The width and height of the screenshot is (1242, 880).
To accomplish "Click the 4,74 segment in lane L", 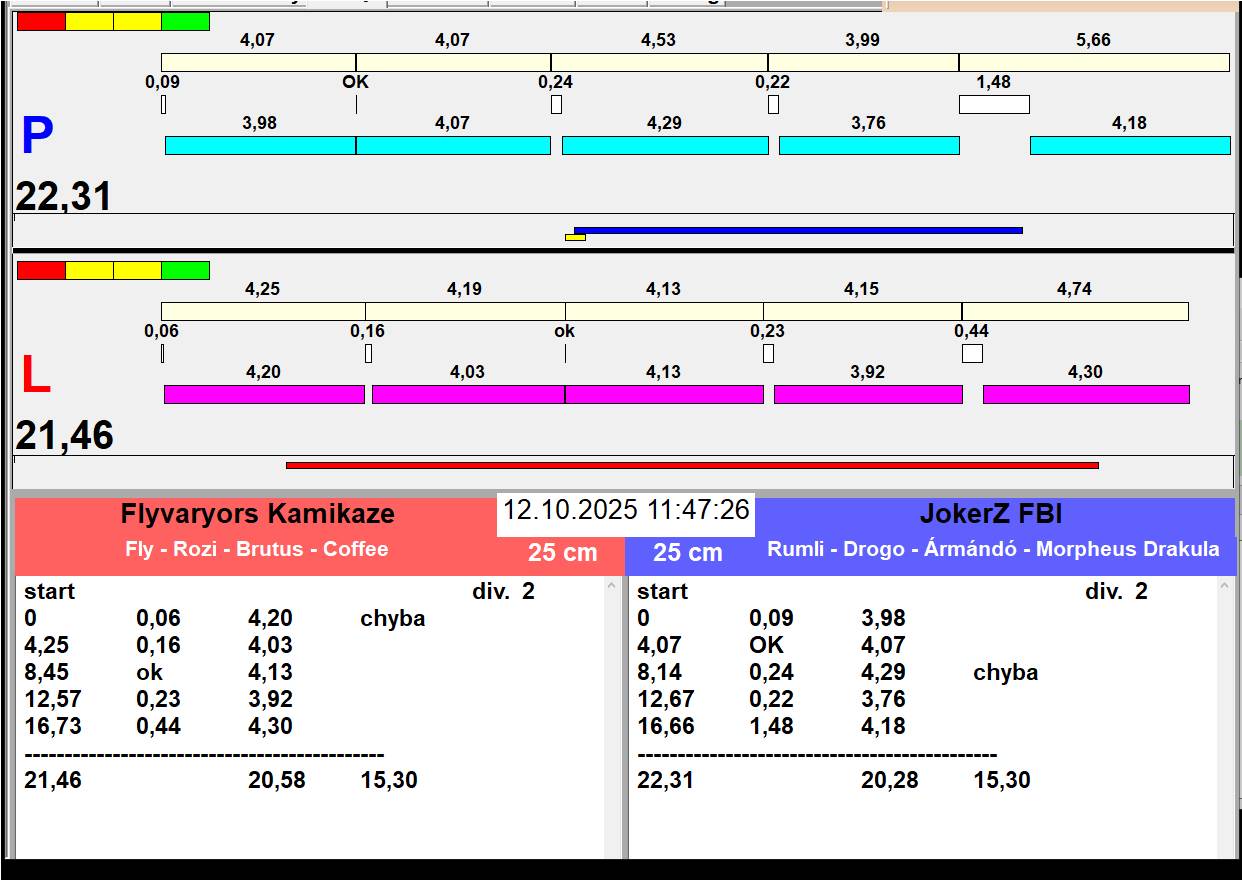I will coord(1075,311).
